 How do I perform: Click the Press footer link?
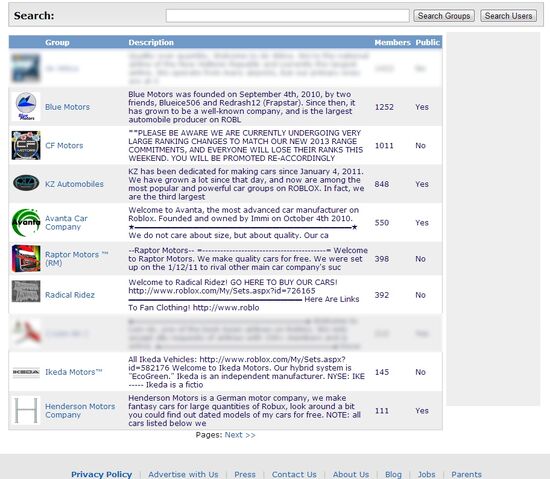click(x=245, y=474)
